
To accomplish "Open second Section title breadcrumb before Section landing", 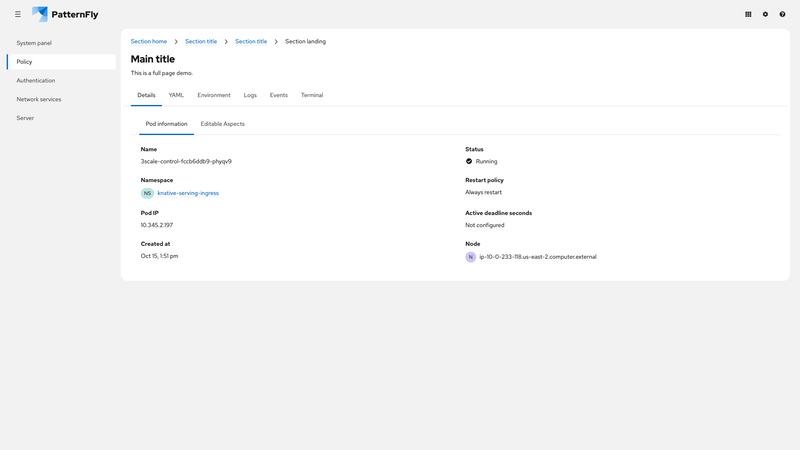I will click(x=251, y=41).
